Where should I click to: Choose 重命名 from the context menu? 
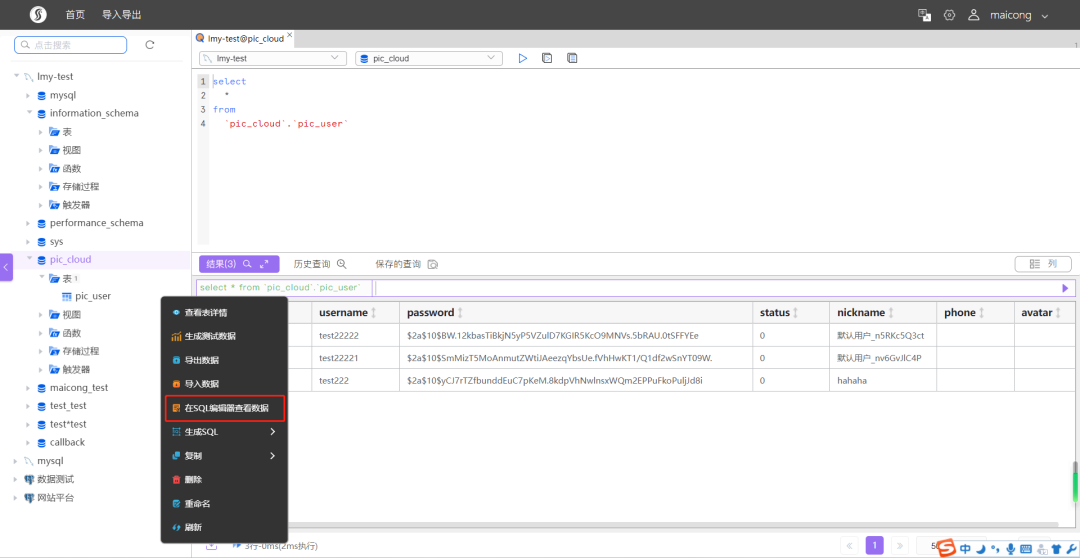[224, 504]
